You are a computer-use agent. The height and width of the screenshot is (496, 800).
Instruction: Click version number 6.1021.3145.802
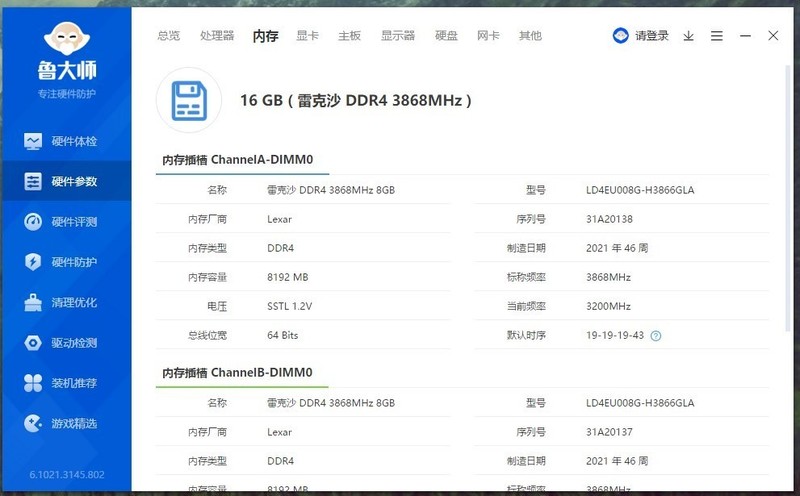coord(67,475)
